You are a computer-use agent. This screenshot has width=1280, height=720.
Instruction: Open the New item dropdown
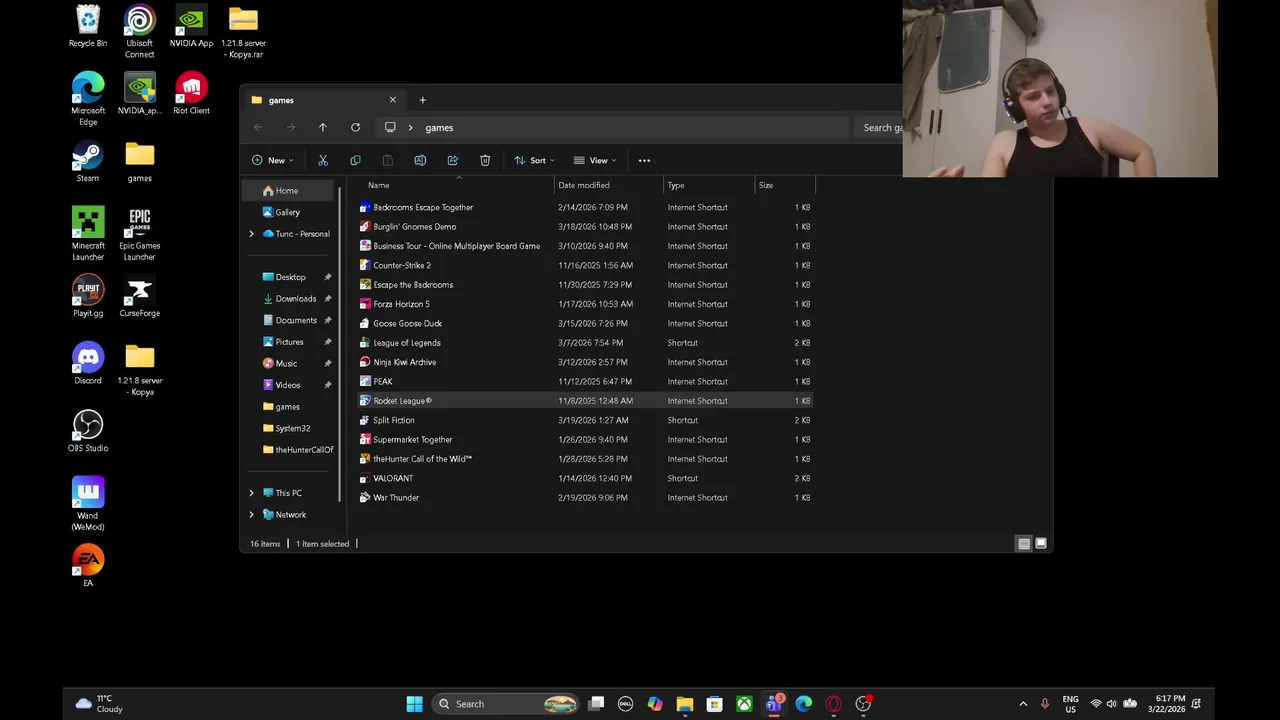[x=273, y=160]
